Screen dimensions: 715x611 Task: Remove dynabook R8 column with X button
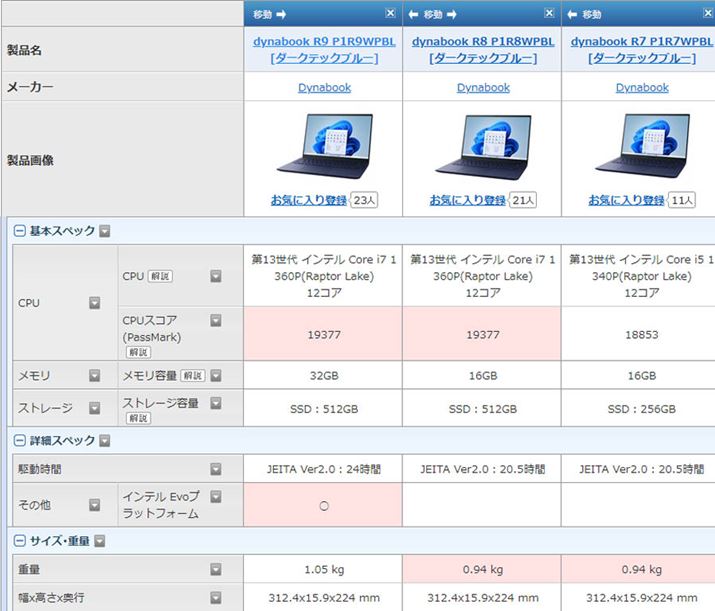549,13
